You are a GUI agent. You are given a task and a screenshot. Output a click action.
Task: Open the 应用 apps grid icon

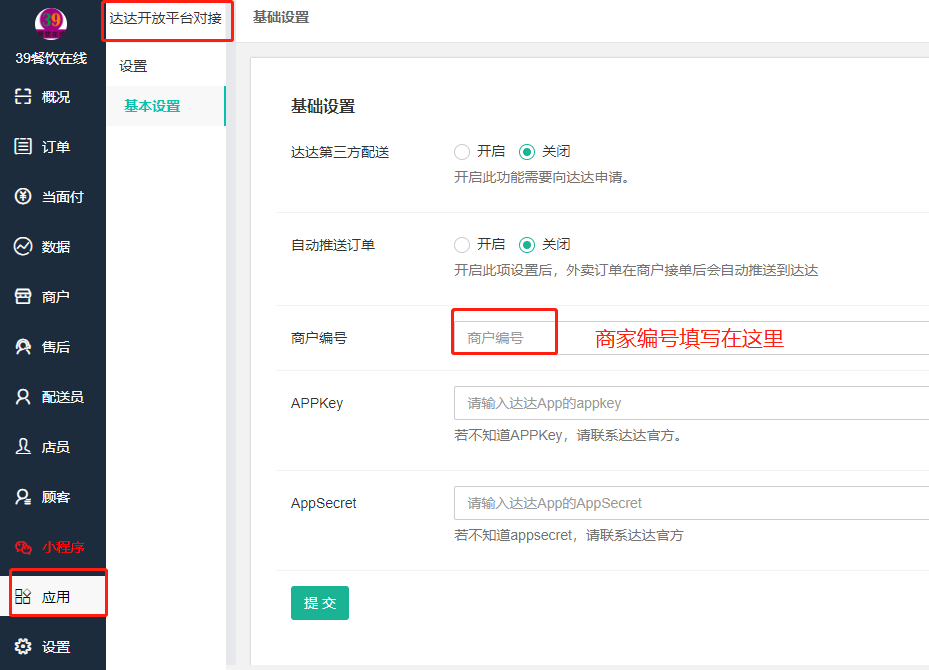(23, 596)
